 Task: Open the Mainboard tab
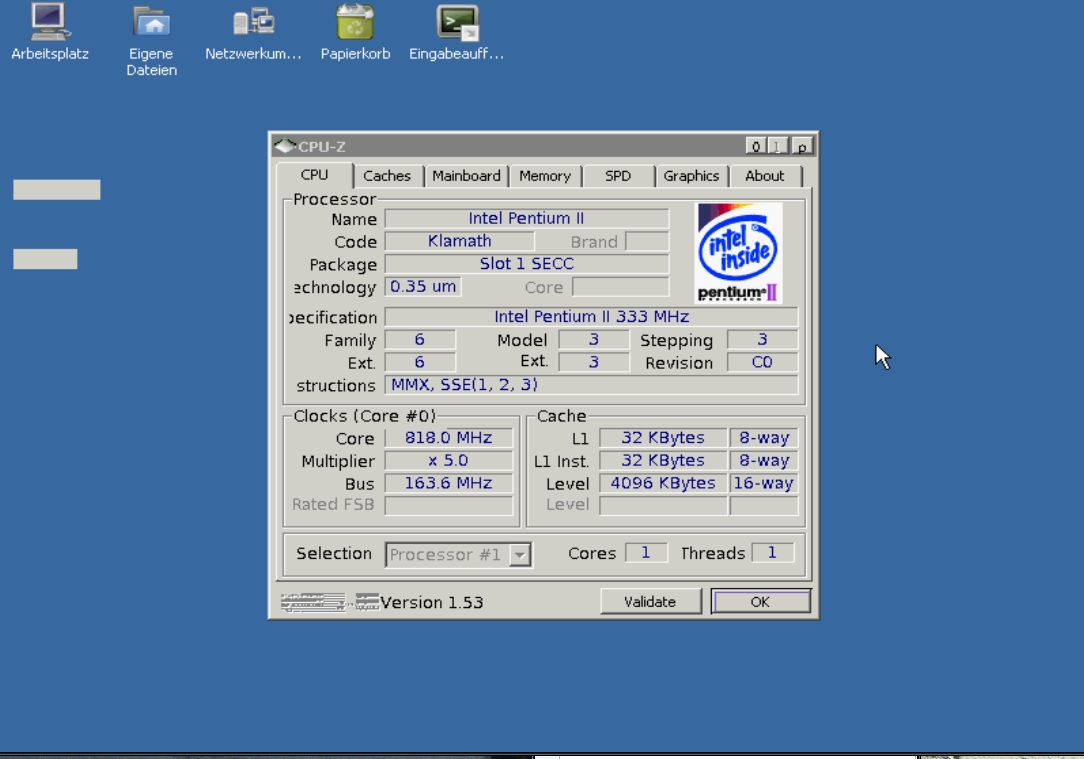click(x=466, y=176)
